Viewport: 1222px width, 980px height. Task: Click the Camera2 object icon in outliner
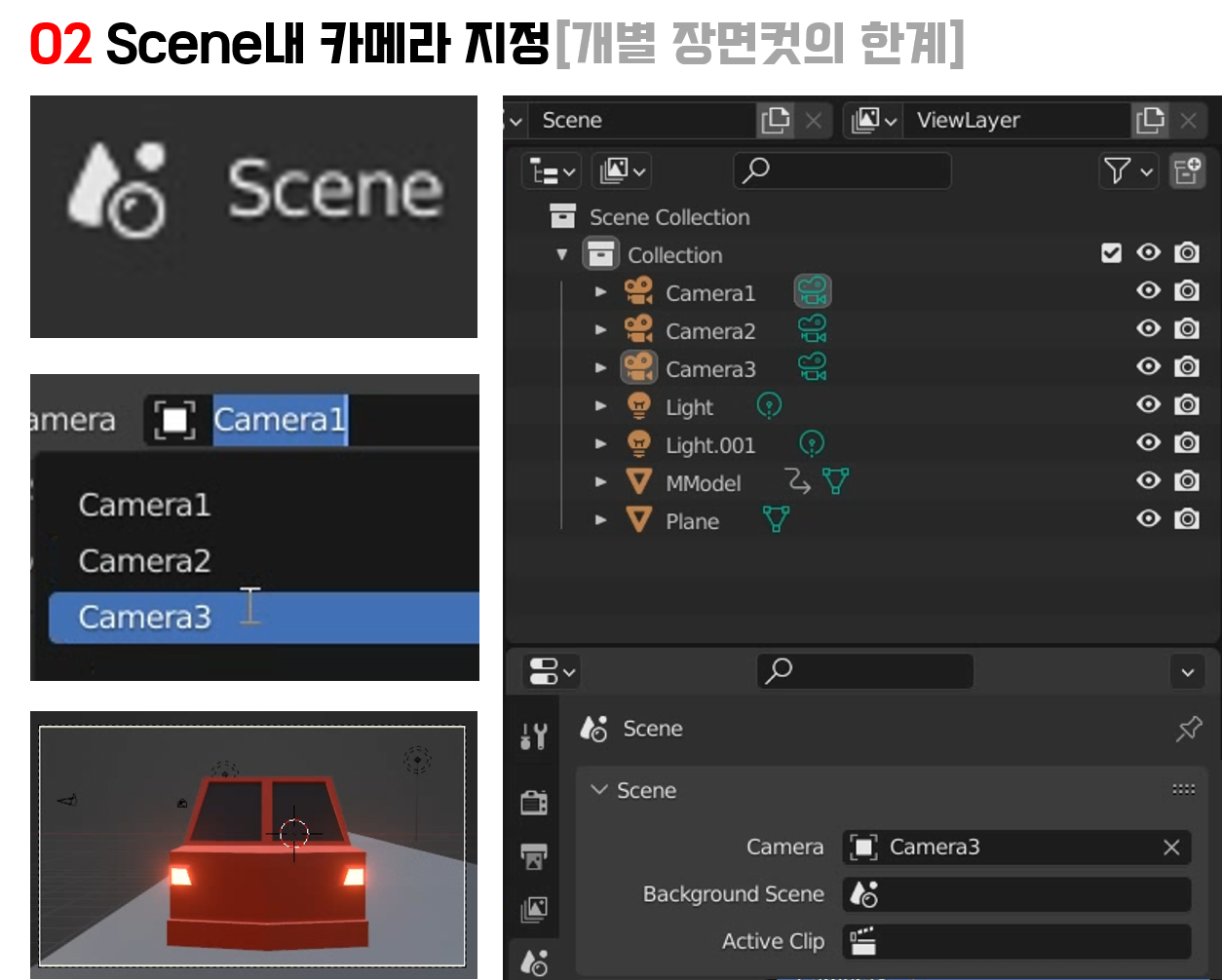click(x=638, y=328)
